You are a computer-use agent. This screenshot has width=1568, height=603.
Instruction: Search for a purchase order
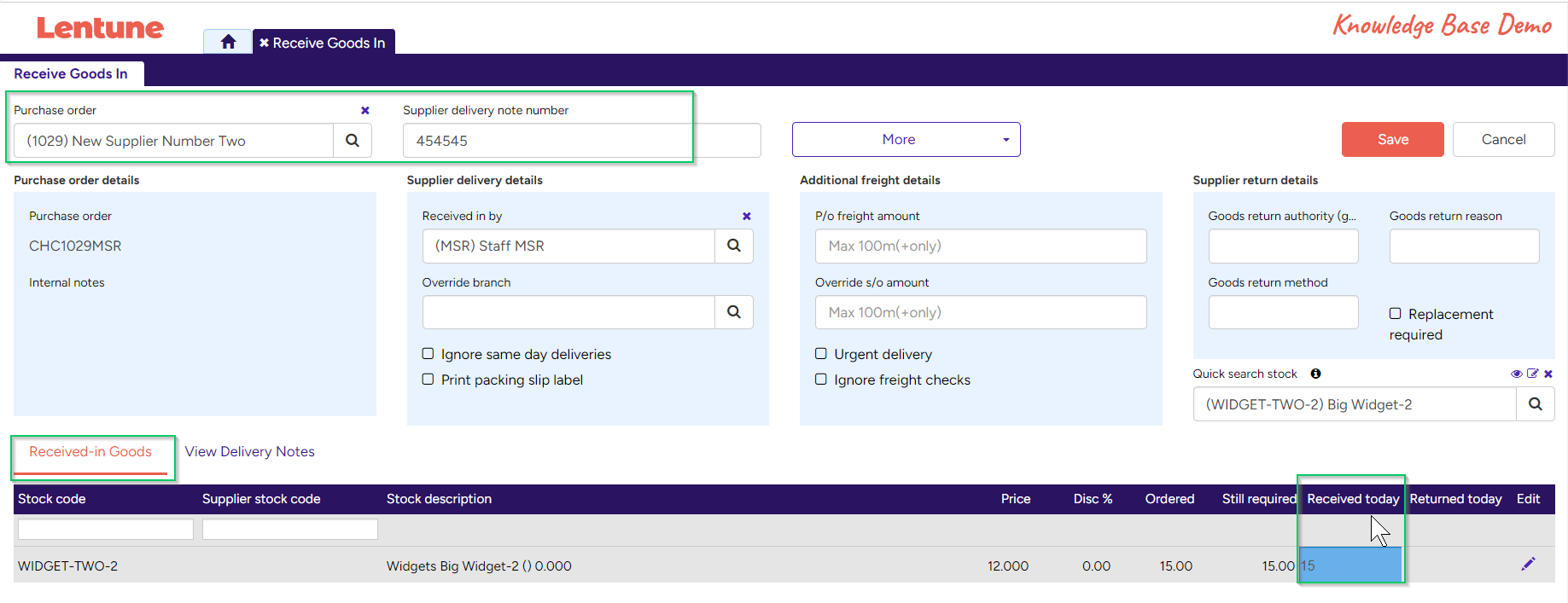point(353,141)
